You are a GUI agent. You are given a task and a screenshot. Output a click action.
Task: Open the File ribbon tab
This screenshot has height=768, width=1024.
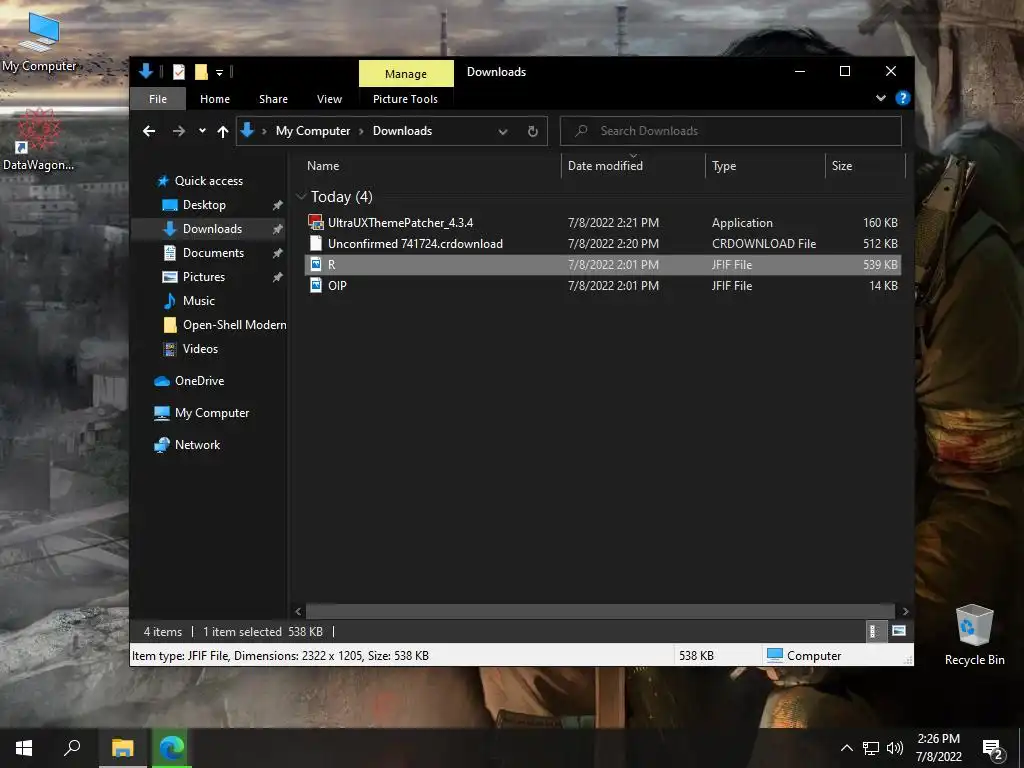[157, 99]
